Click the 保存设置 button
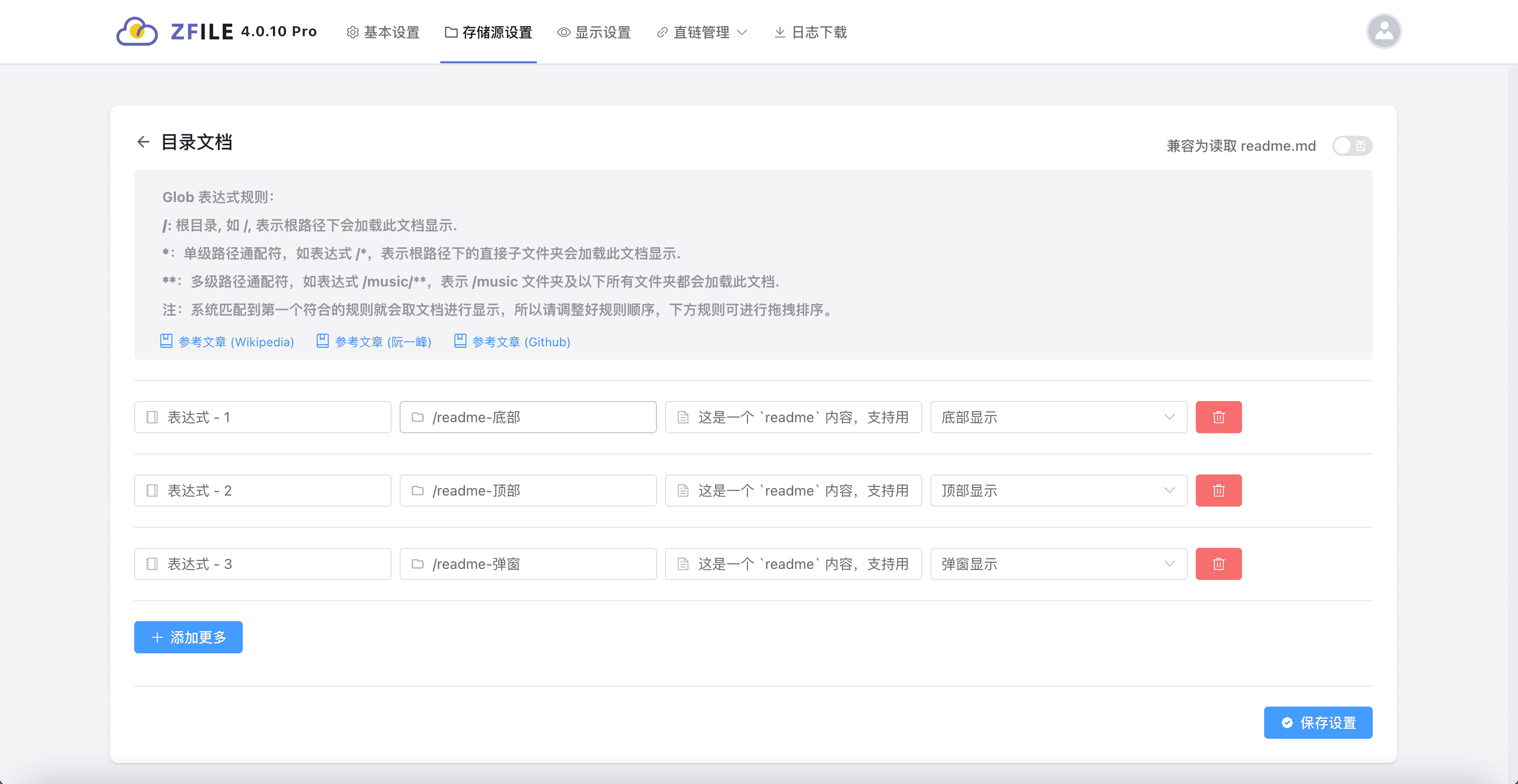Viewport: 1518px width, 784px height. pos(1317,722)
